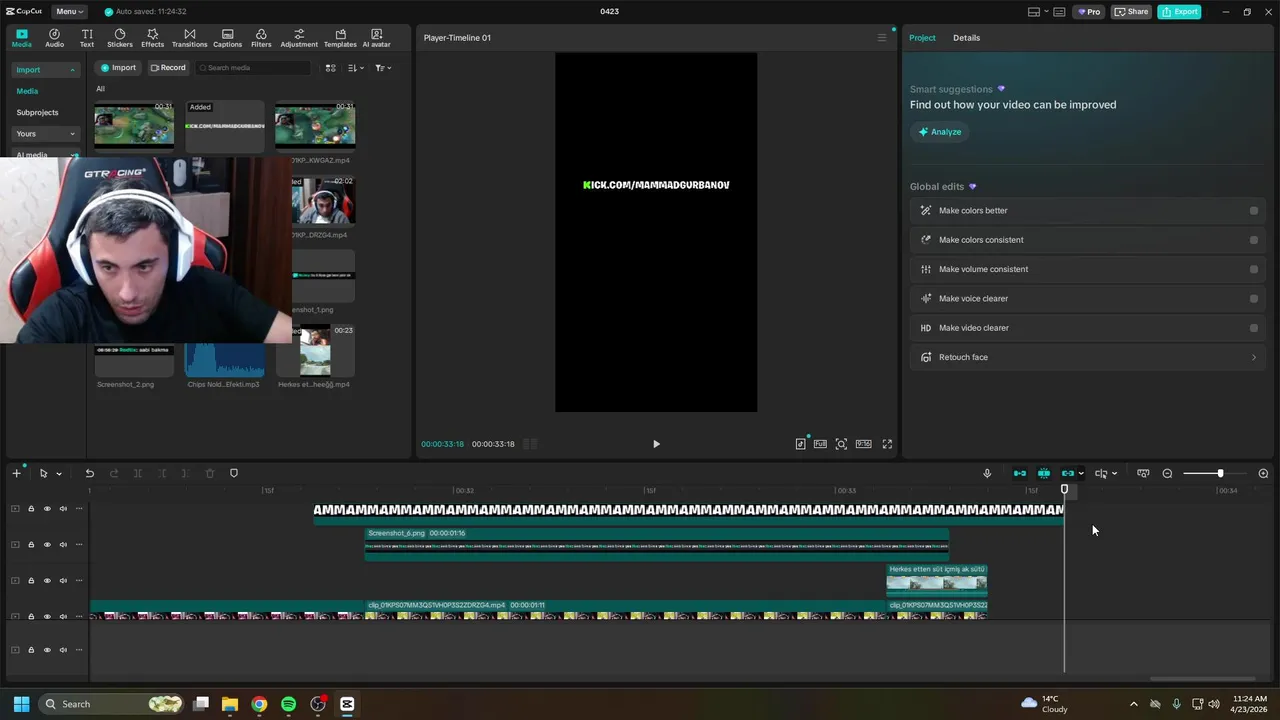
Task: Select Media in the left sidebar
Action: point(27,91)
